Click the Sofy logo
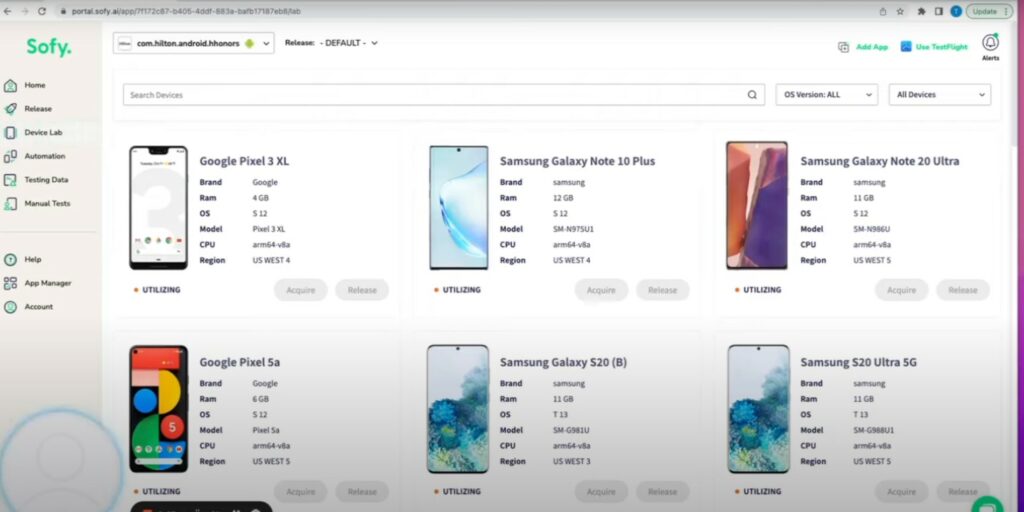Image resolution: width=1024 pixels, height=512 pixels. pyautogui.click(x=49, y=47)
